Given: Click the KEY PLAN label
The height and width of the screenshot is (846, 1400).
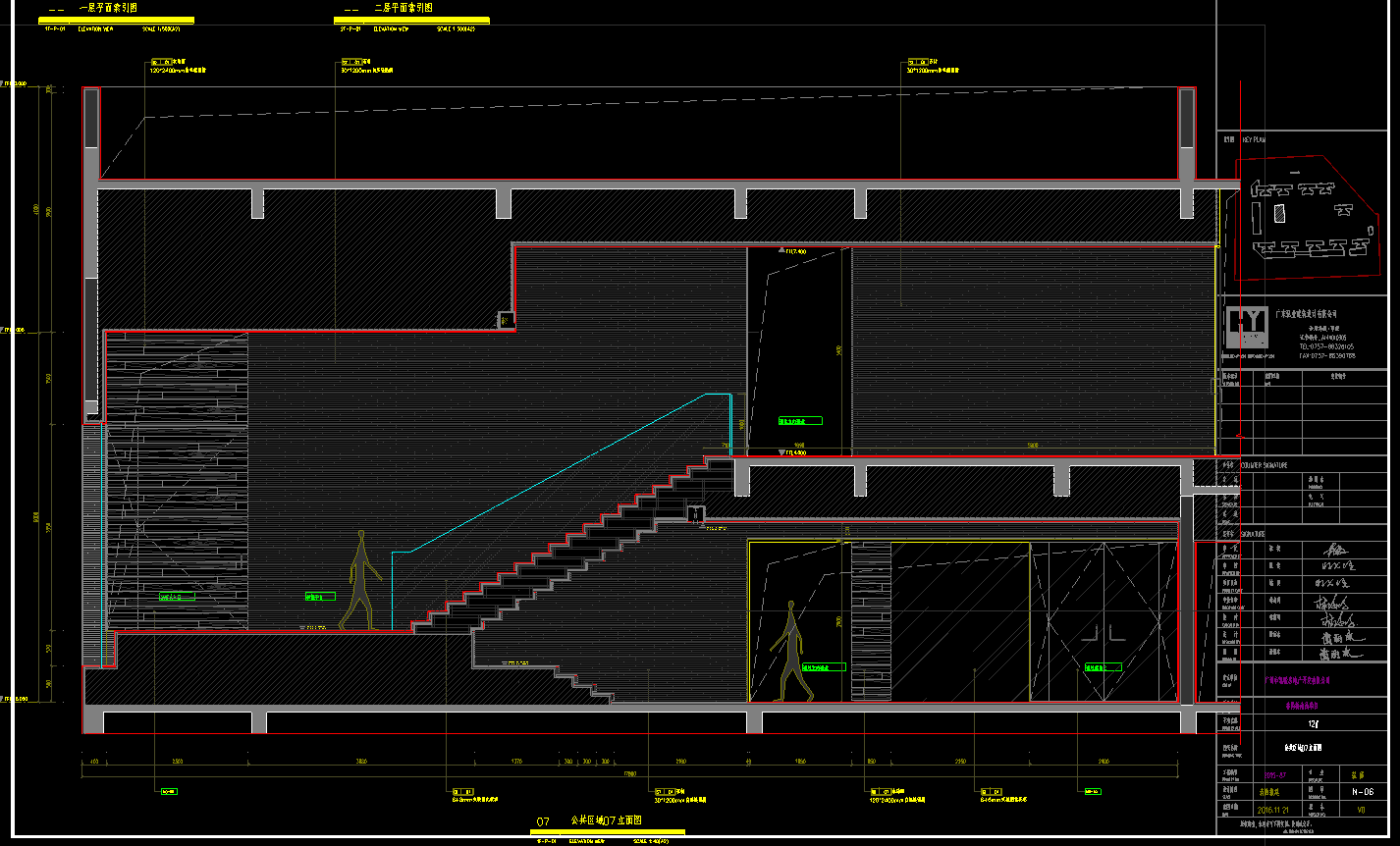Looking at the screenshot, I should 1254,140.
